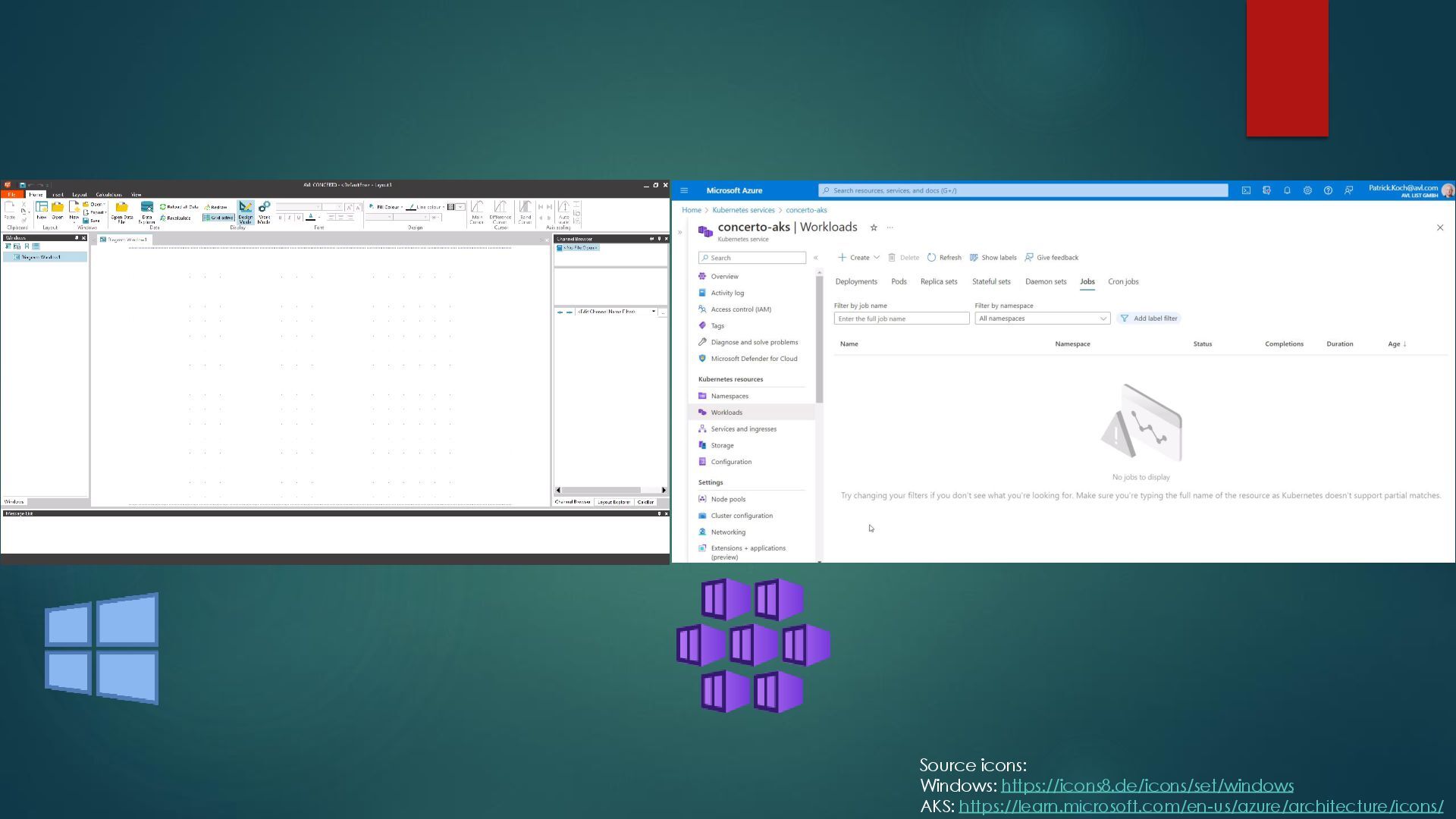Switch to Work Mode in Concerto ribbon
Image resolution: width=1456 pixels, height=819 pixels.
[264, 212]
